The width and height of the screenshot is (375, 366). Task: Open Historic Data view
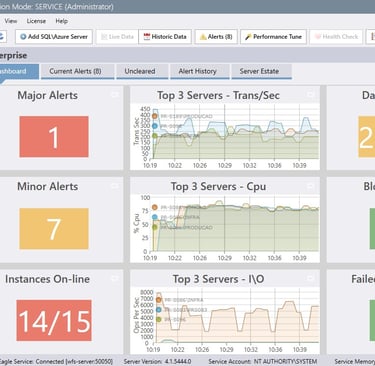coord(165,37)
